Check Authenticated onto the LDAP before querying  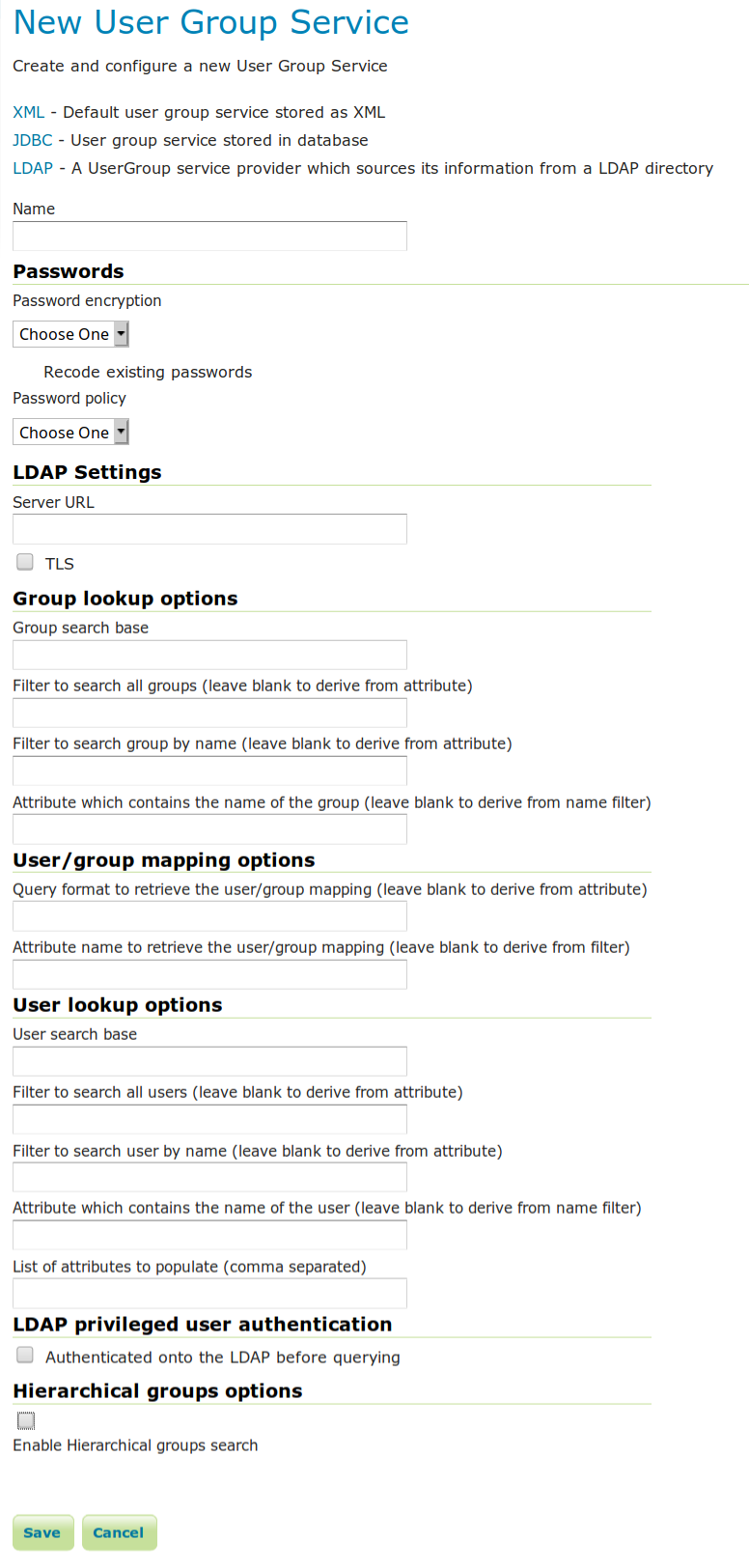(25, 1356)
